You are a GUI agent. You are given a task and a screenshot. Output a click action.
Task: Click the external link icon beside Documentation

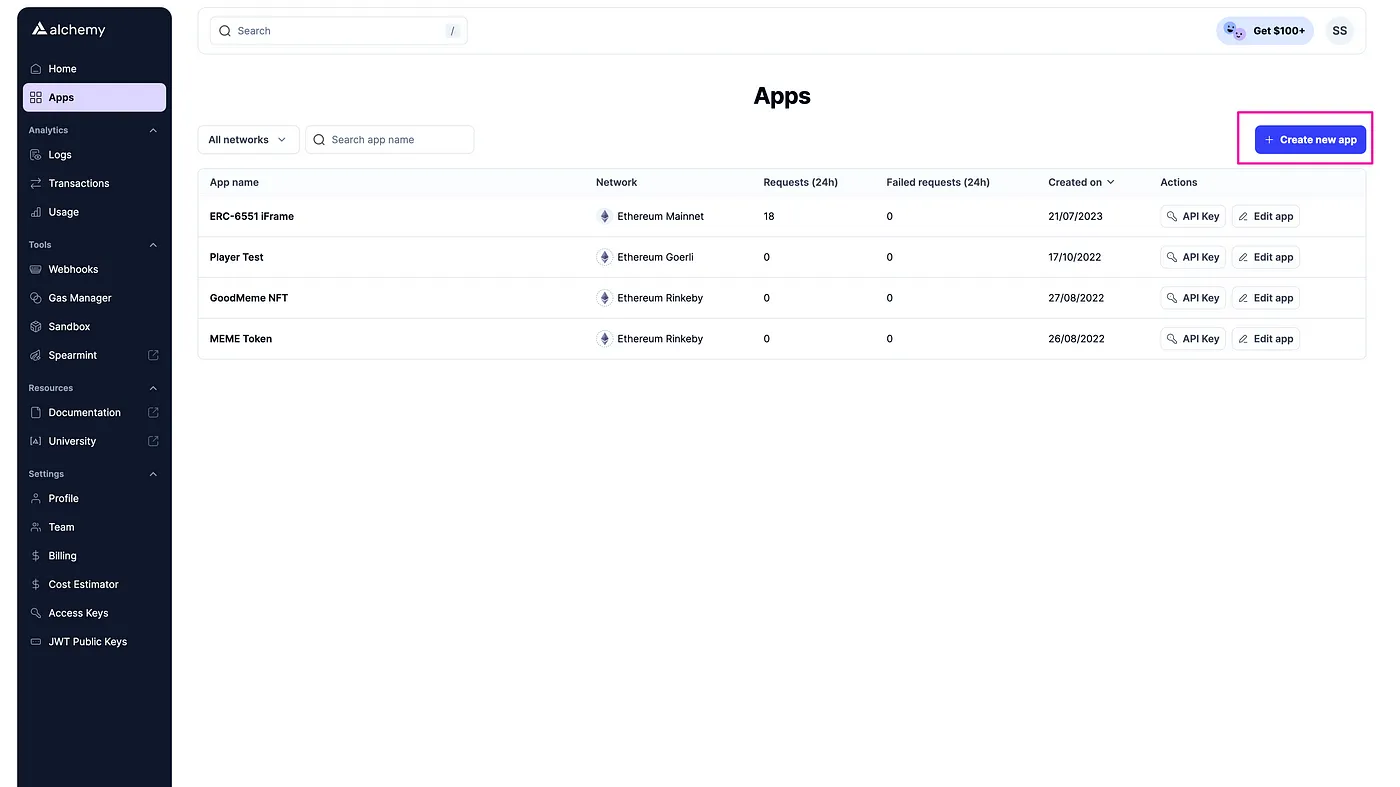(x=153, y=412)
